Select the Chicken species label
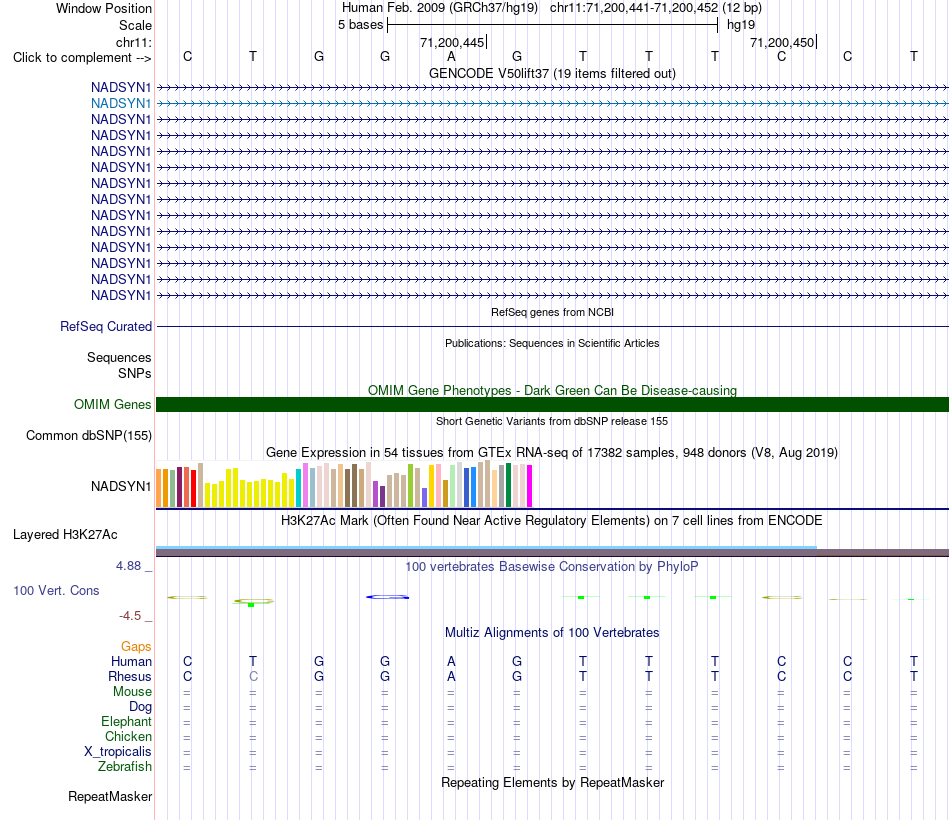This screenshot has height=820, width=950. click(x=128, y=736)
